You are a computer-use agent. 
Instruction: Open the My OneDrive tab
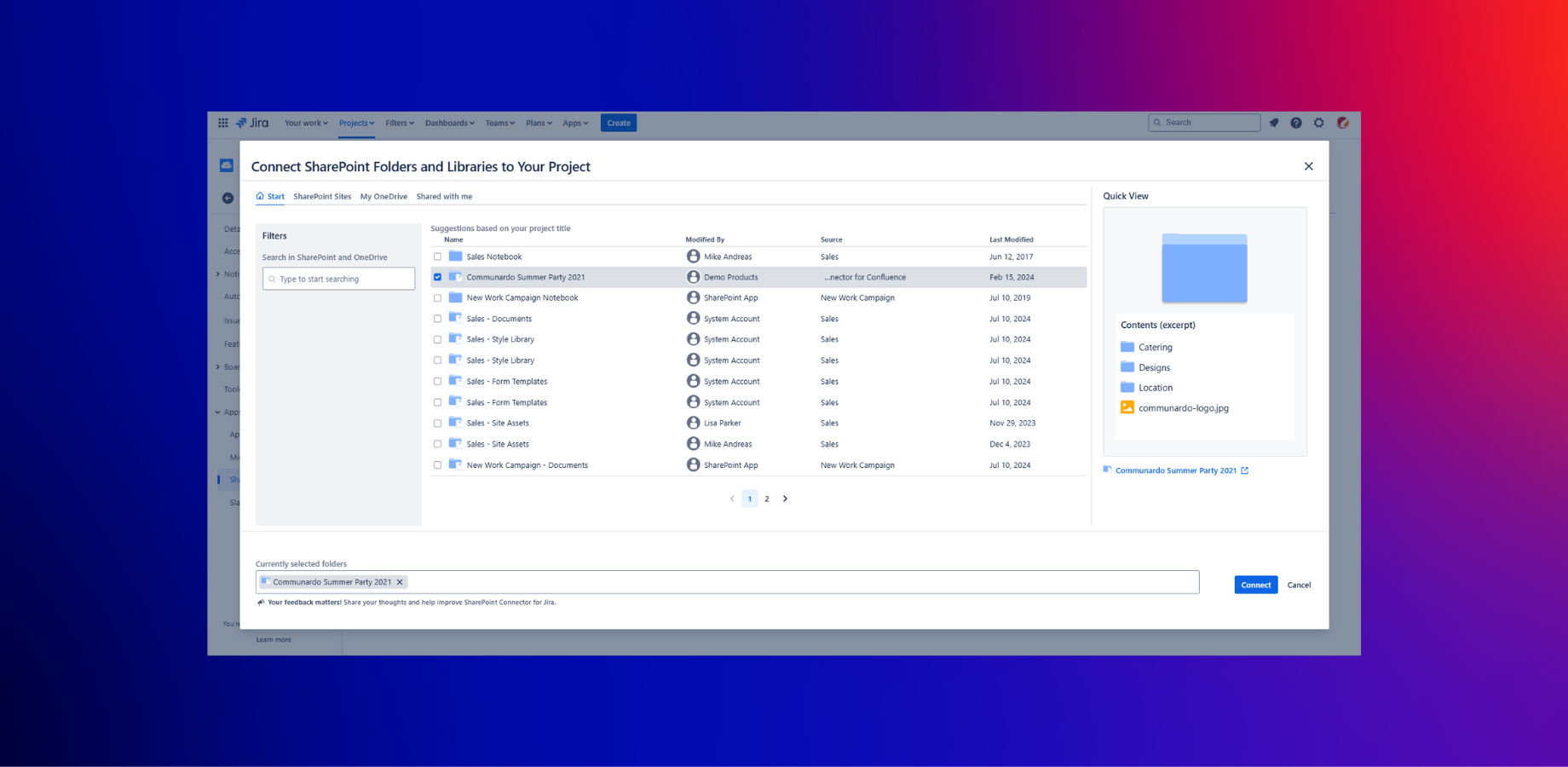(383, 197)
